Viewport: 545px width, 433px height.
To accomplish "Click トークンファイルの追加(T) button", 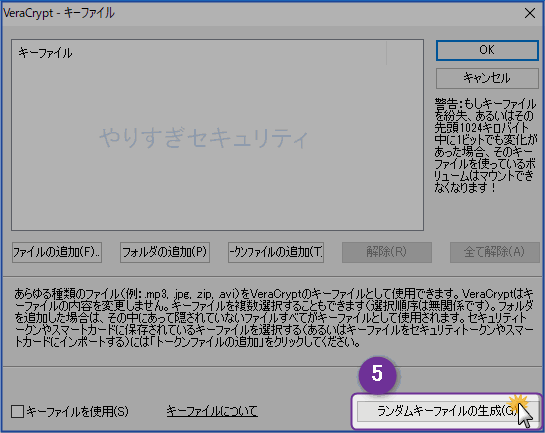I will tap(276, 252).
